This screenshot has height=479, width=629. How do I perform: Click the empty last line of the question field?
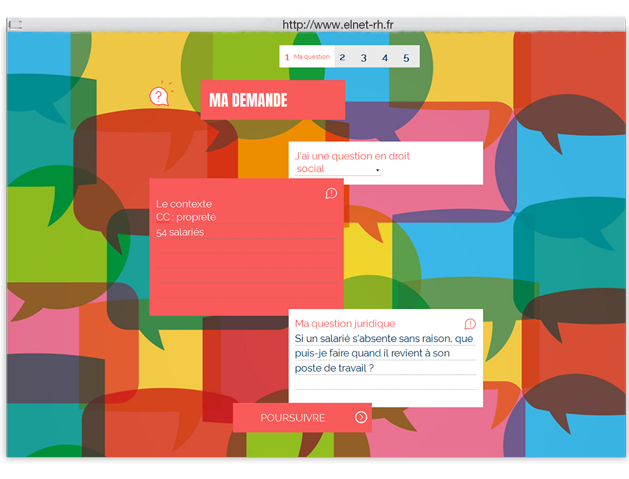(x=385, y=383)
